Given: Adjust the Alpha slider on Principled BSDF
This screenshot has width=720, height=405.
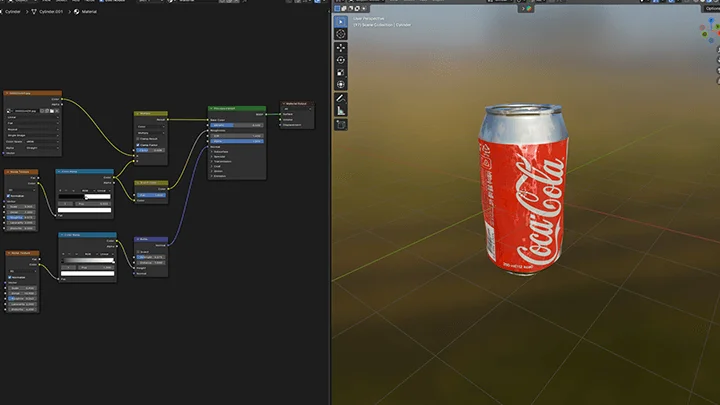Looking at the screenshot, I should pyautogui.click(x=237, y=141).
